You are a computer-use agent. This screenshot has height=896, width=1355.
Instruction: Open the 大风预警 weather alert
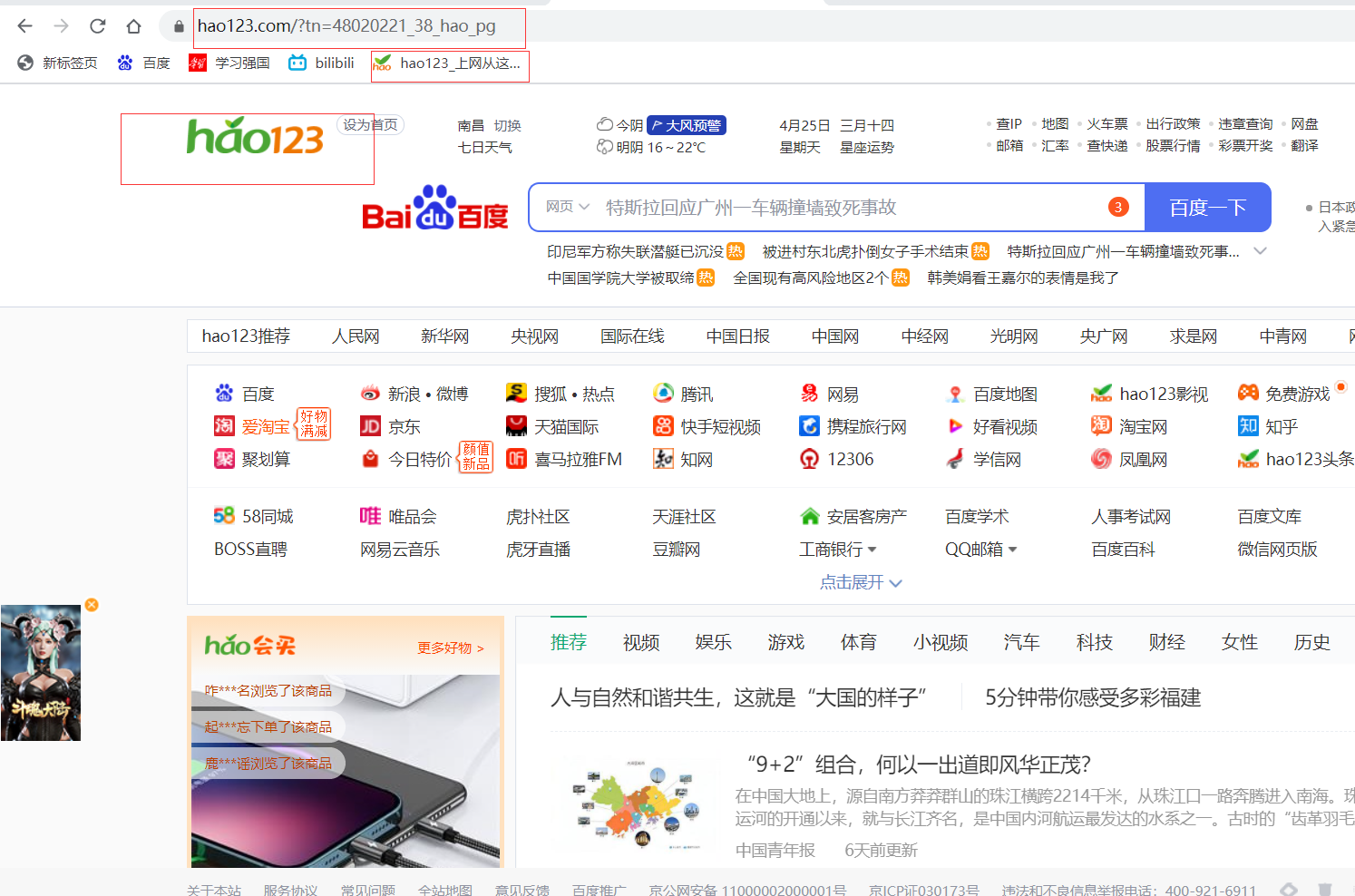687,125
